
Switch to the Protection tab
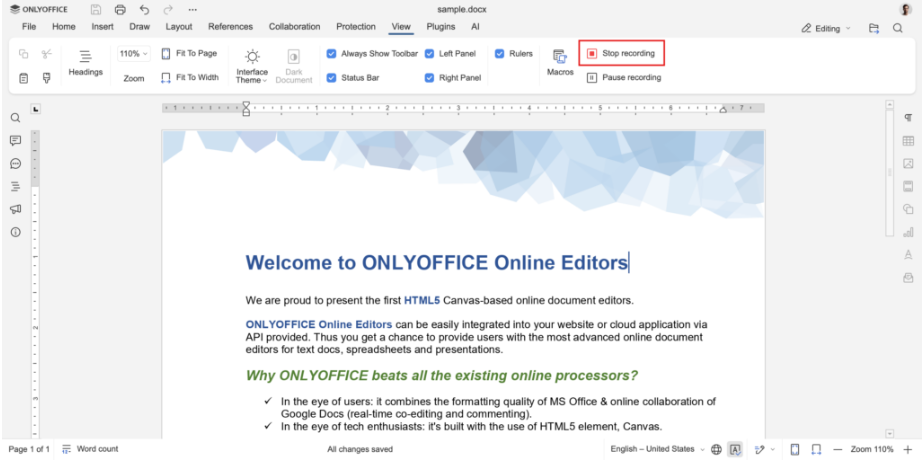356,26
